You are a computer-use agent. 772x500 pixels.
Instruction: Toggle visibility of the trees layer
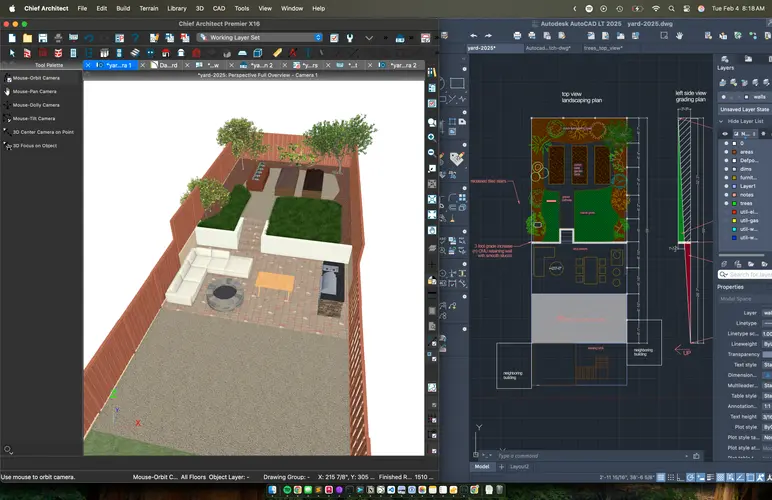724,204
